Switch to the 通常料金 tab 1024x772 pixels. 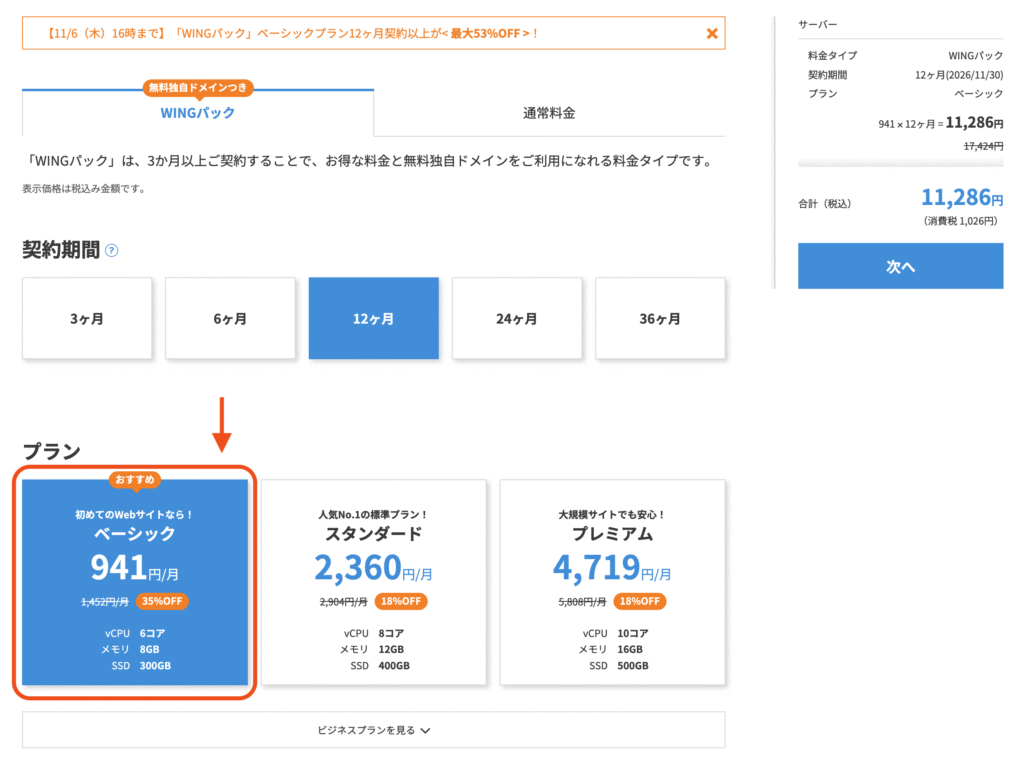(549, 113)
